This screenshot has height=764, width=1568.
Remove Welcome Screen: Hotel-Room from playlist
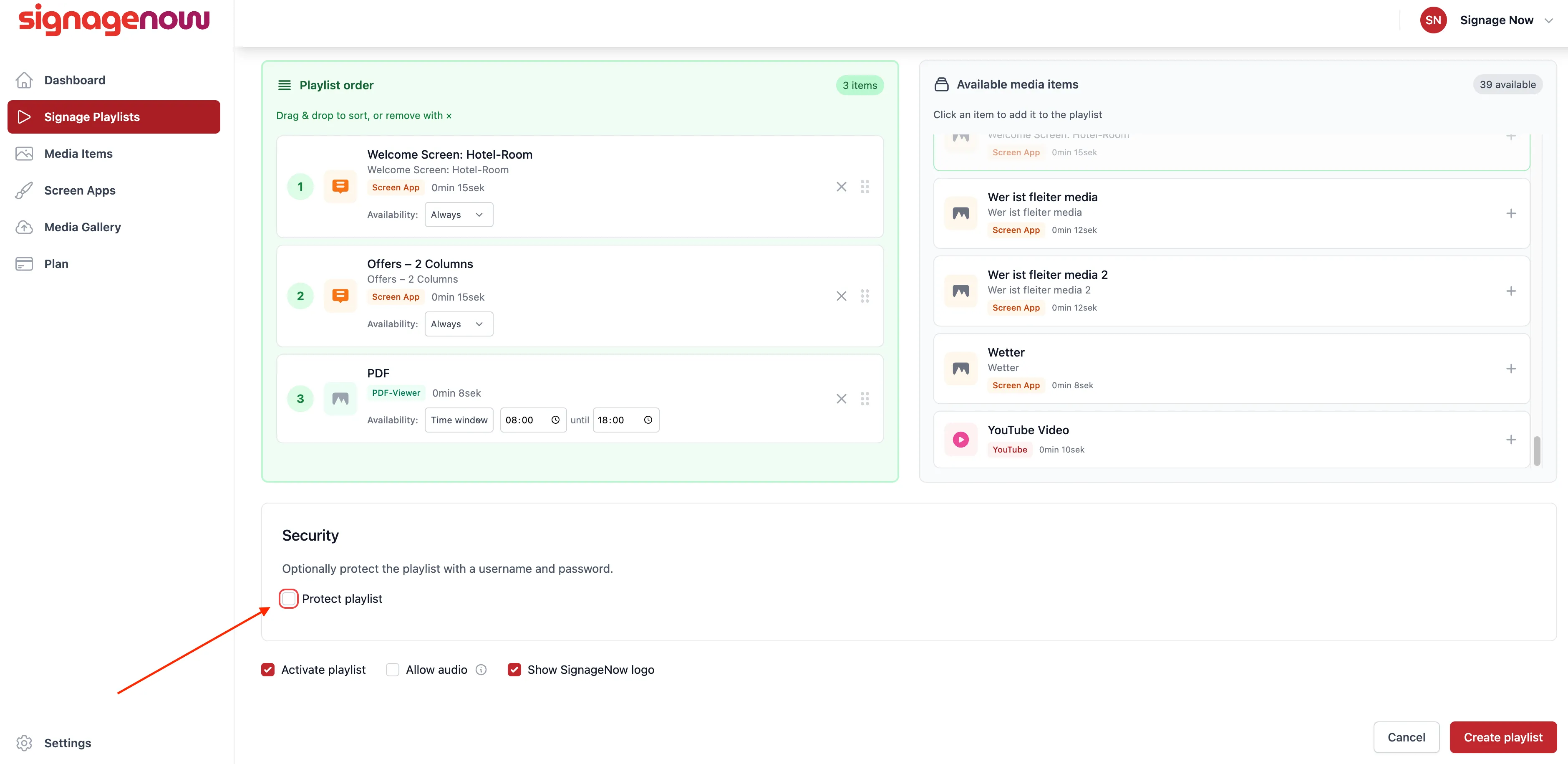click(x=841, y=187)
